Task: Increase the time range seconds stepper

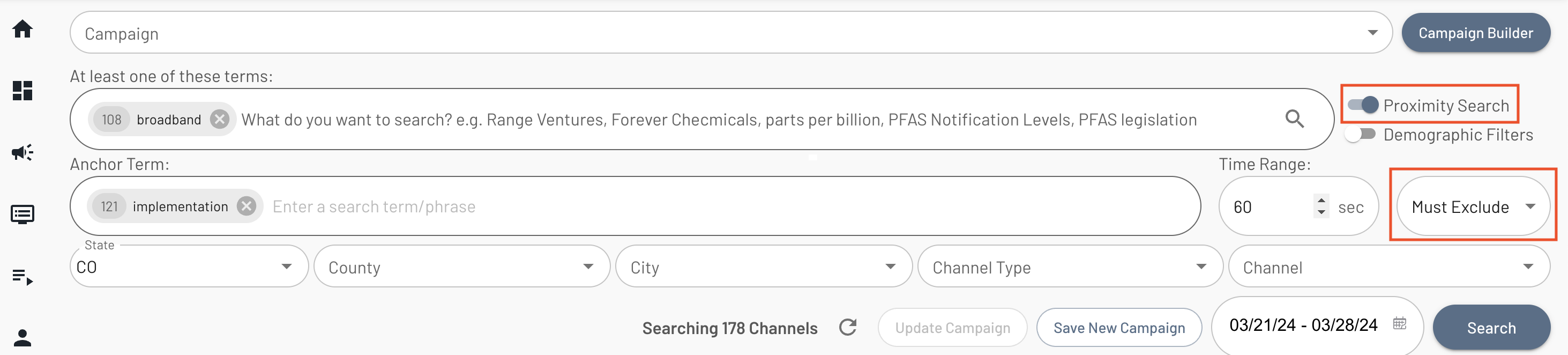Action: [1321, 201]
